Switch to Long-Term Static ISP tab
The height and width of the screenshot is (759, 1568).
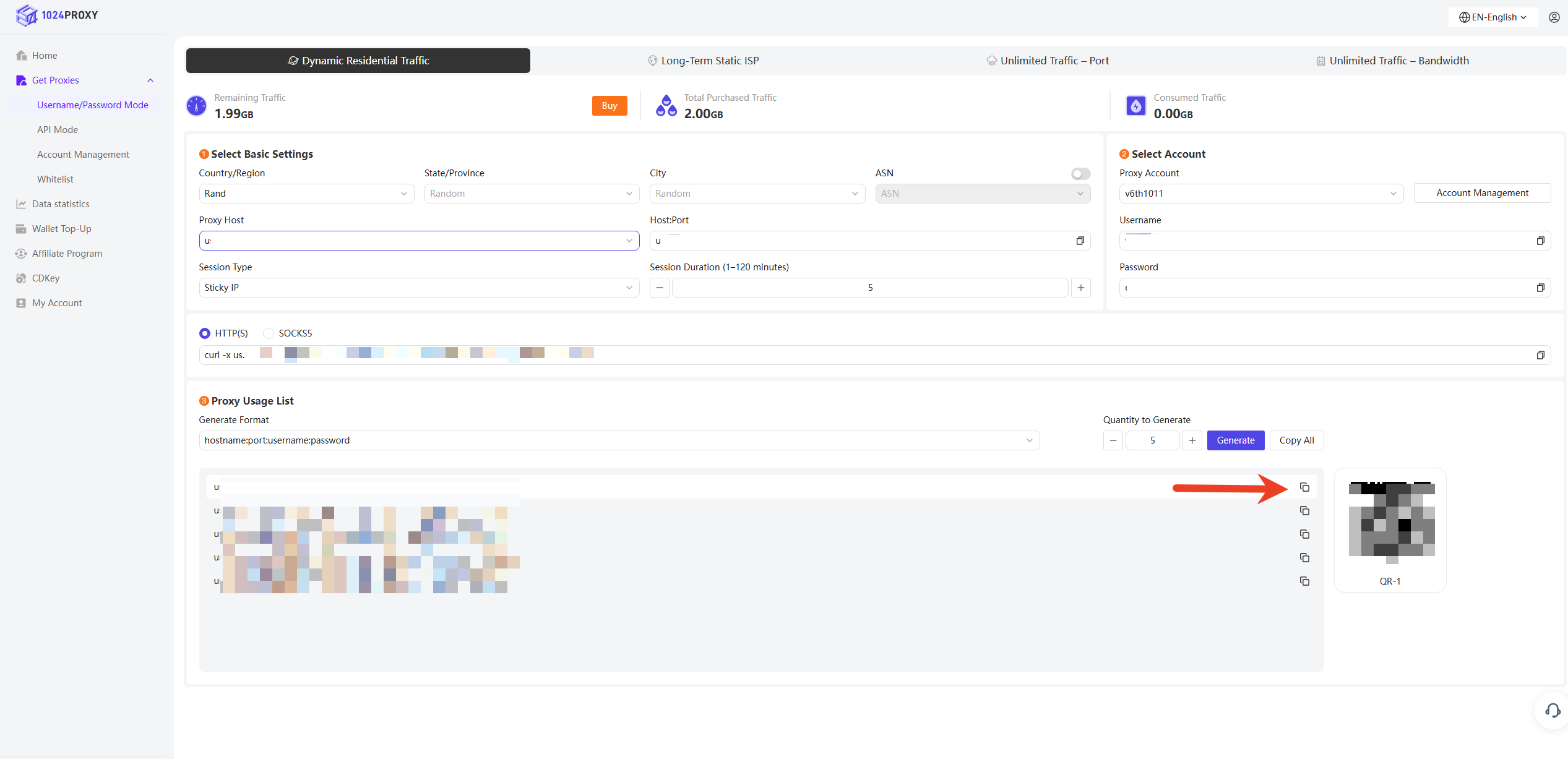(703, 61)
